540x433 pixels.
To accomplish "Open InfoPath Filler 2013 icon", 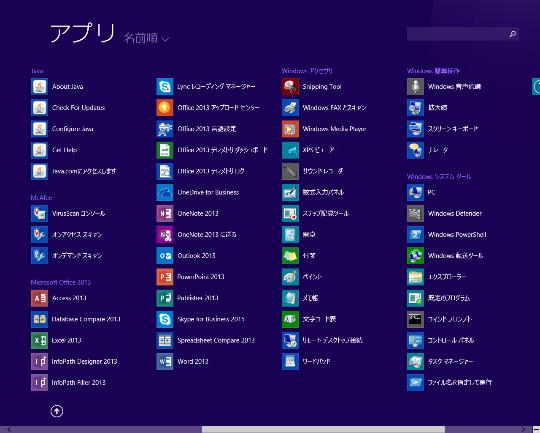I will 39,382.
